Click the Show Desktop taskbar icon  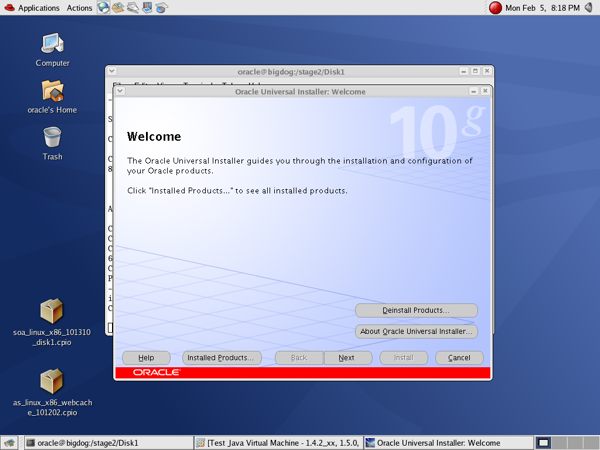click(10, 443)
